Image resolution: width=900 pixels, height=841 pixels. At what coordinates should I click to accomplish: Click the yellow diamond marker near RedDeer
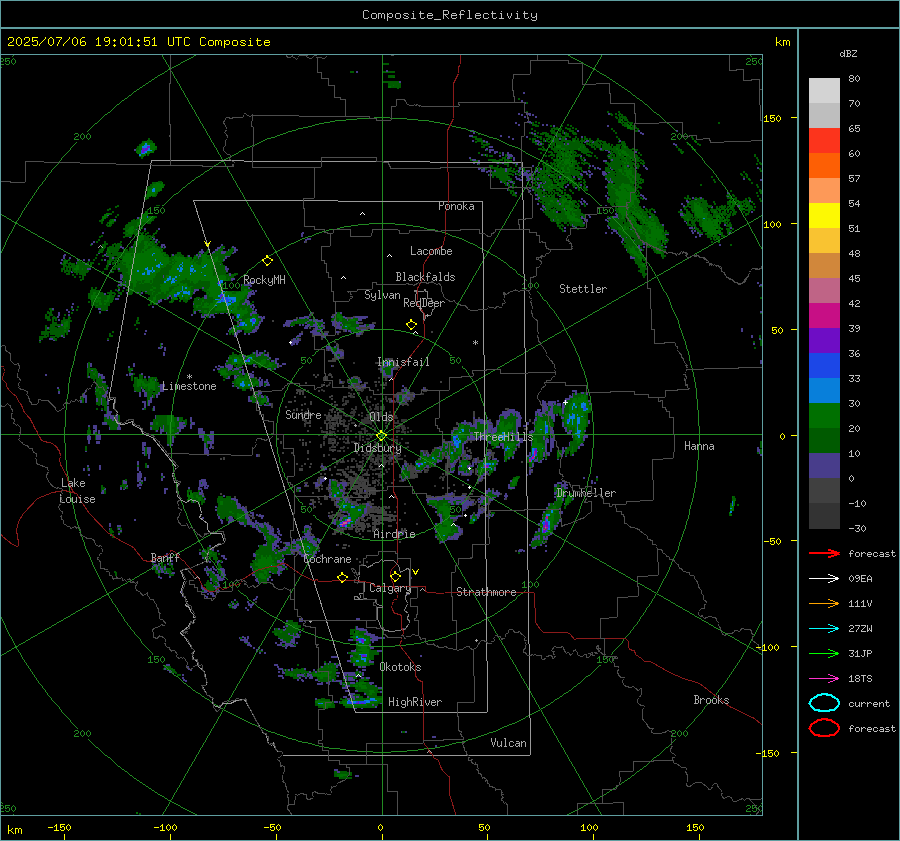coord(411,325)
